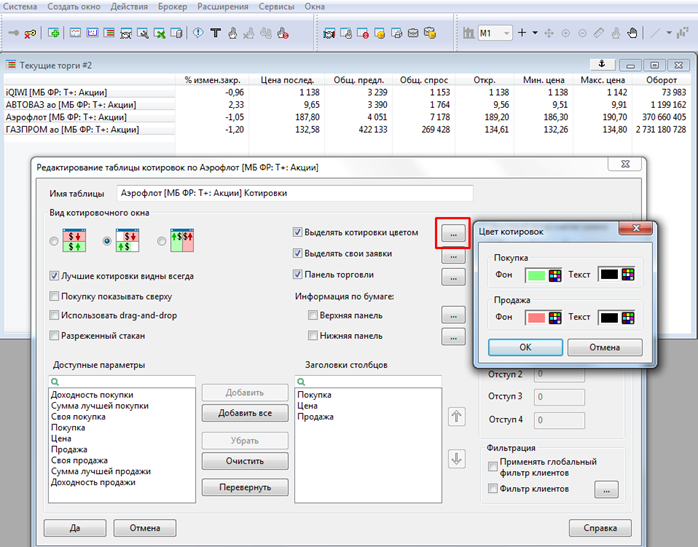Uncheck Выделять котировки цветом
This screenshot has width=698, height=547.
[298, 232]
